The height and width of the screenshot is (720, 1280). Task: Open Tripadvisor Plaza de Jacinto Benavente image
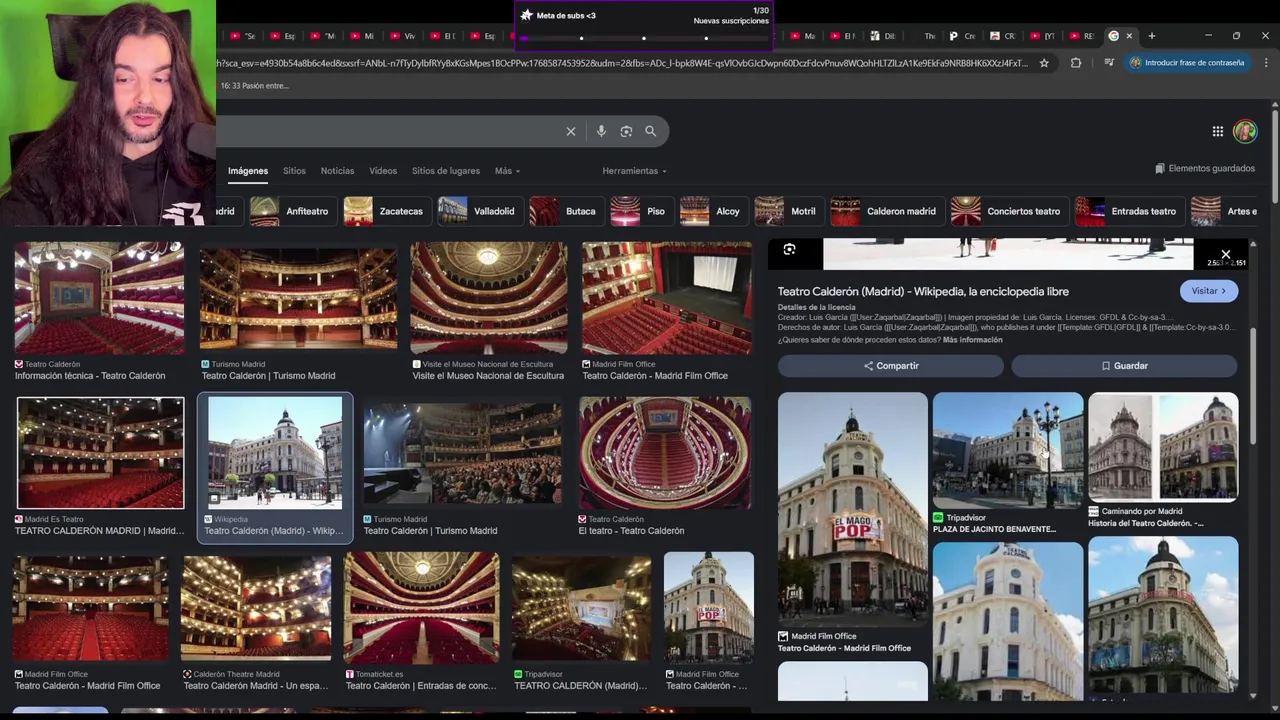[1008, 450]
